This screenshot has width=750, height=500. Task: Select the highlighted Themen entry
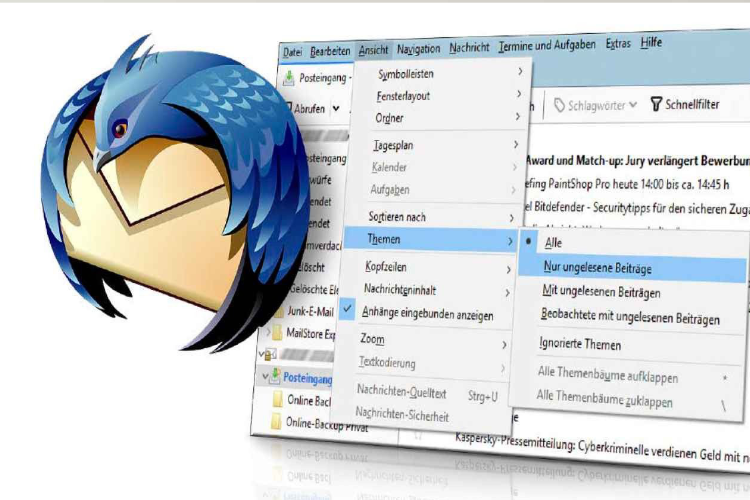(430, 239)
